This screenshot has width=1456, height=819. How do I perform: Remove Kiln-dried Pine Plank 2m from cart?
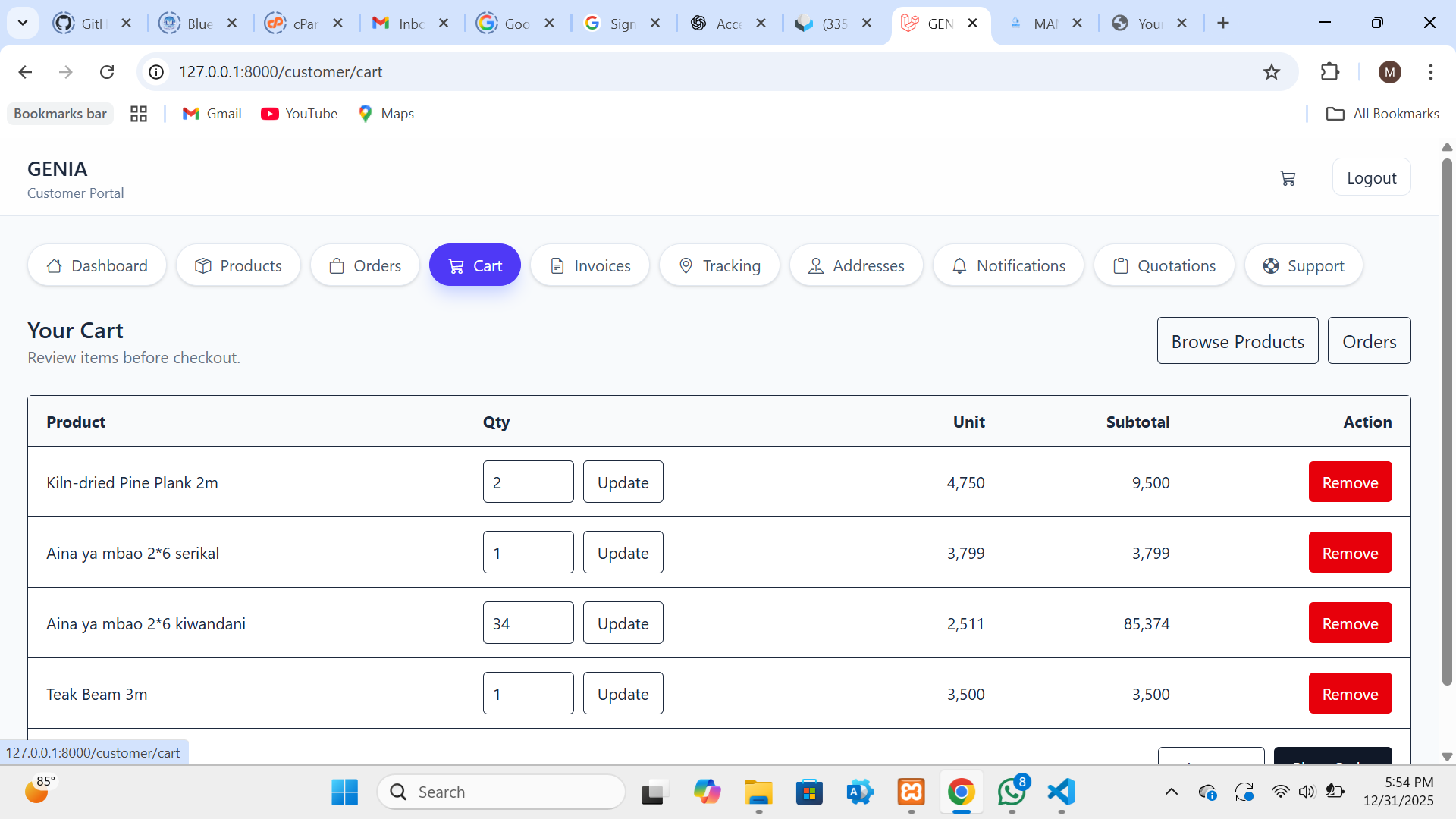point(1350,482)
